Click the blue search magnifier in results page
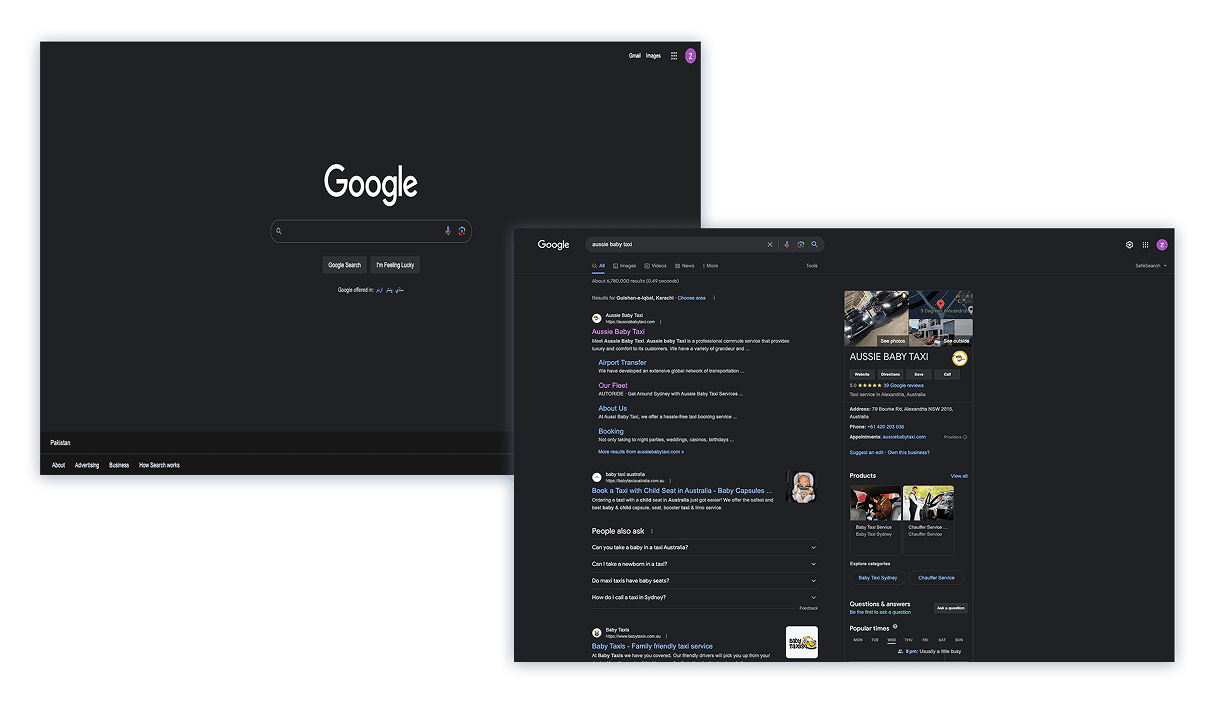 (815, 245)
